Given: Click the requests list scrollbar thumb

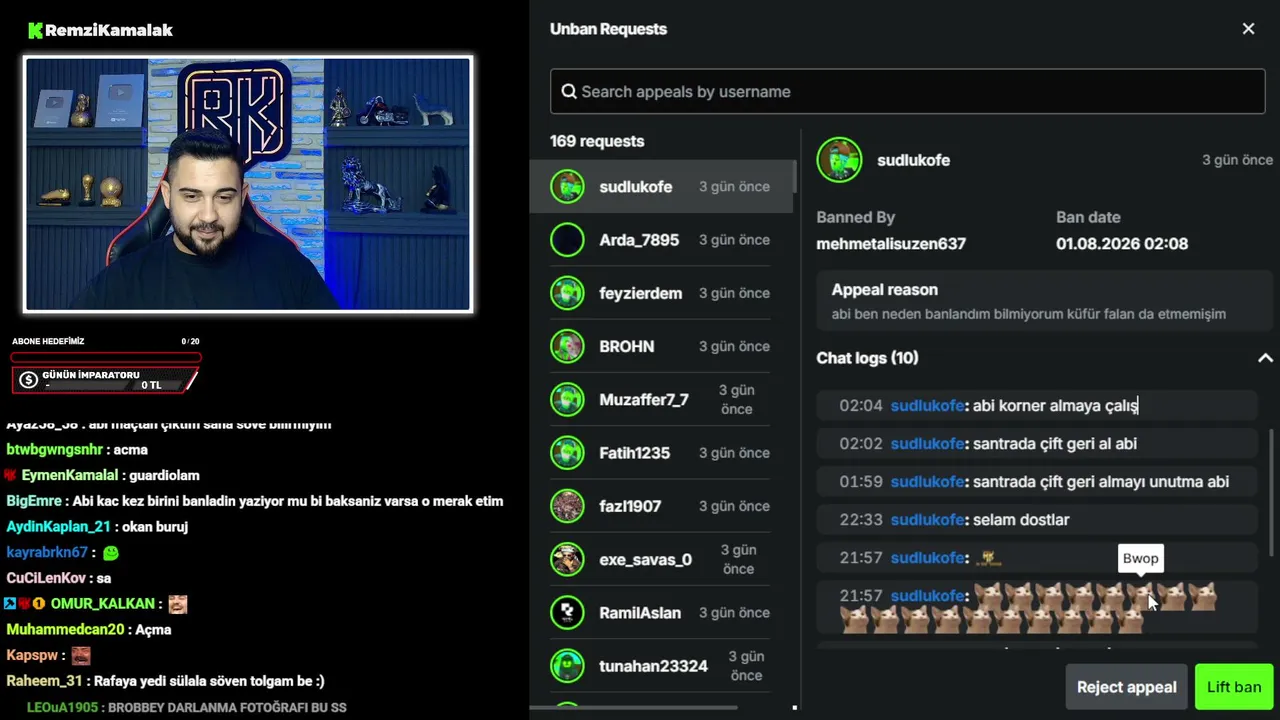Looking at the screenshot, I should [x=795, y=176].
